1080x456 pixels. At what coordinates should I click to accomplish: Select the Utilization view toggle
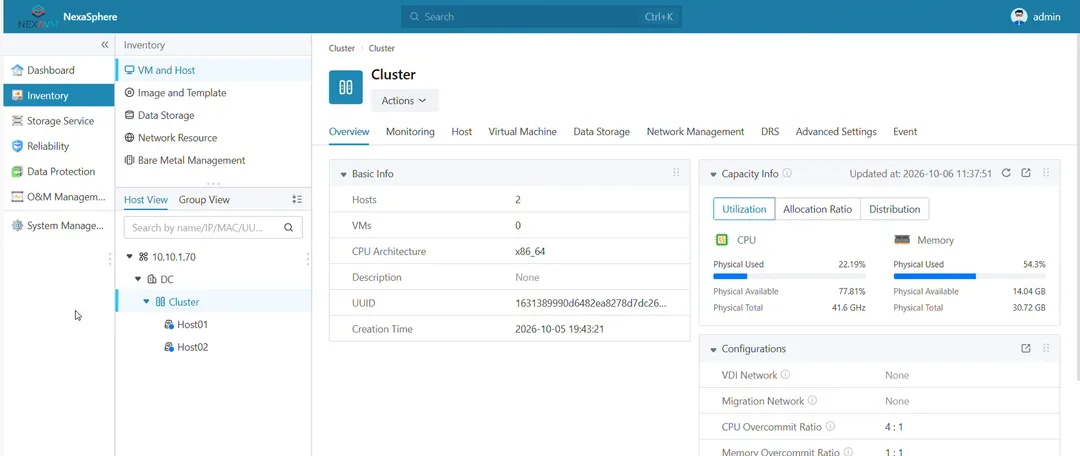point(744,209)
